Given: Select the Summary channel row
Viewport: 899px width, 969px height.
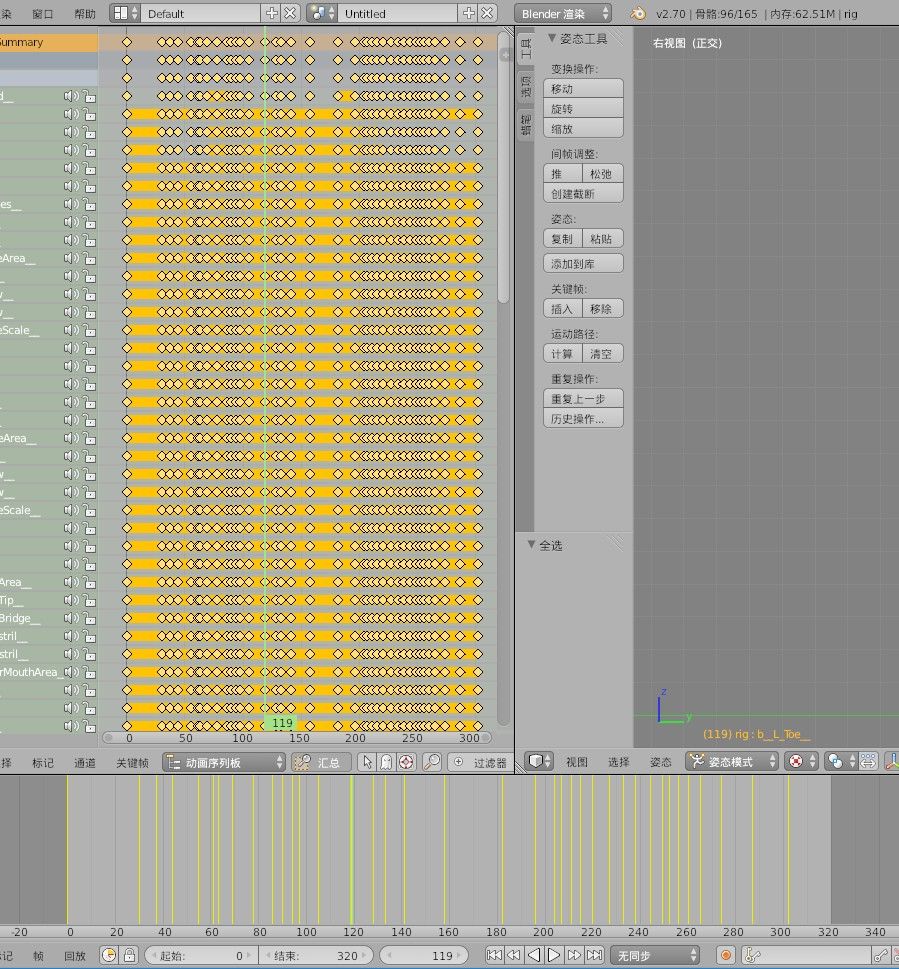Looking at the screenshot, I should tap(49, 42).
